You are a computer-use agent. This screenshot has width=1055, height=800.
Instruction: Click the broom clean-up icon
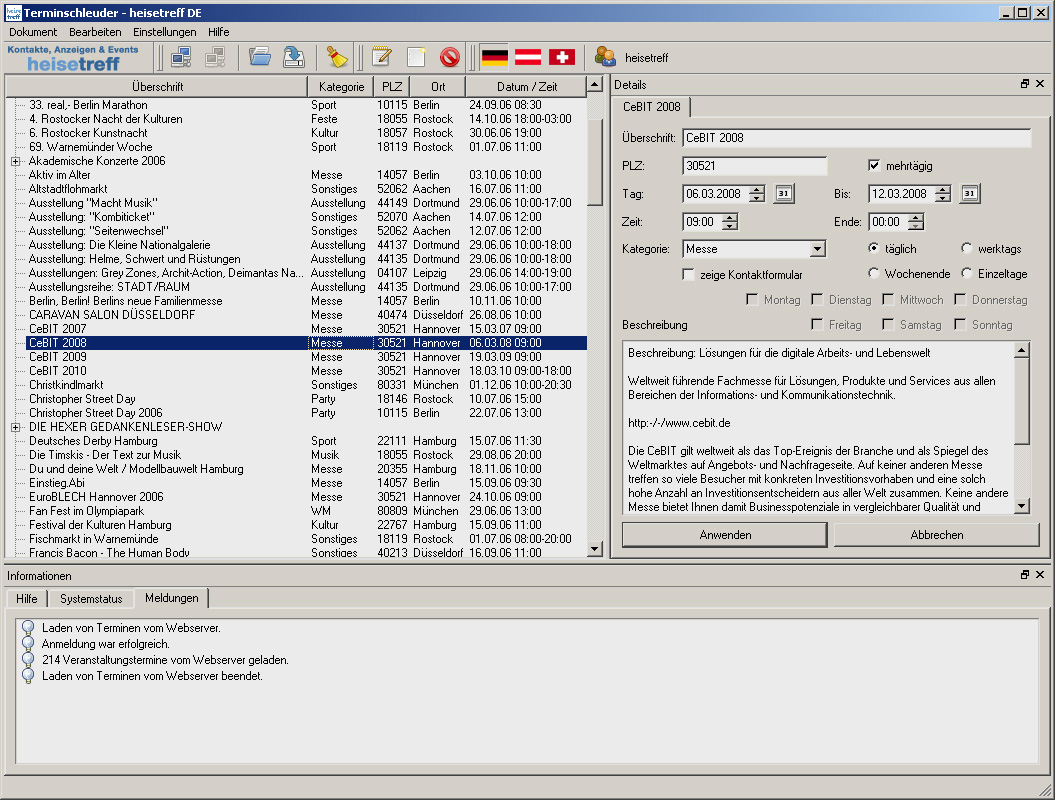coord(337,58)
